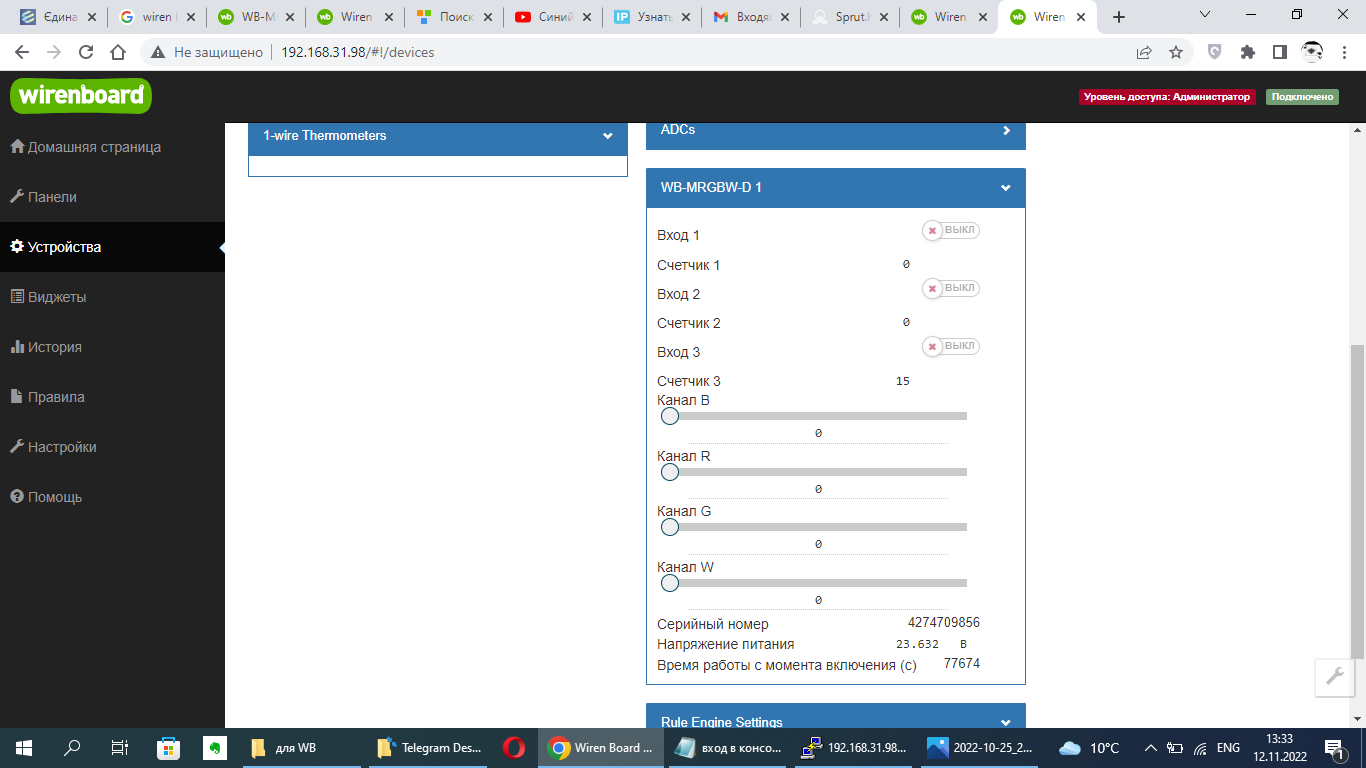Viewport: 1366px width, 768px height.
Task: Click the file icon beside Правила
Action: pyautogui.click(x=17, y=397)
